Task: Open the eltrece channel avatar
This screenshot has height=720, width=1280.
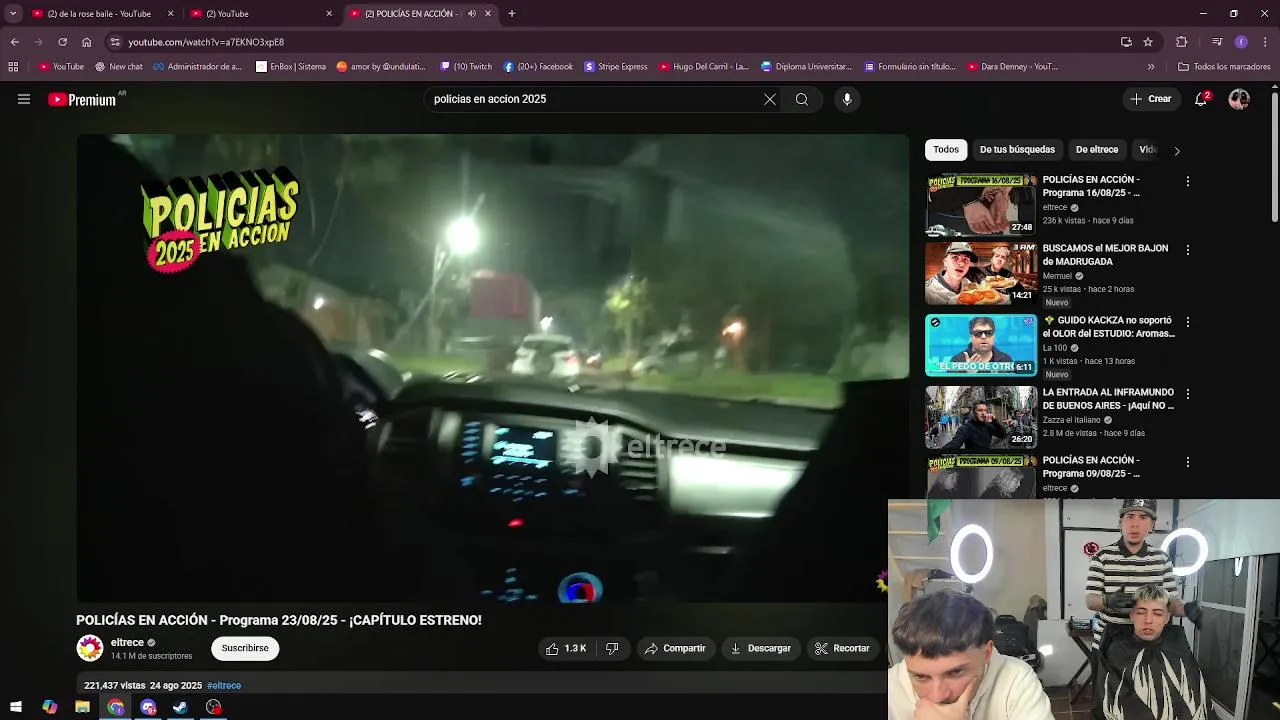Action: coord(90,648)
